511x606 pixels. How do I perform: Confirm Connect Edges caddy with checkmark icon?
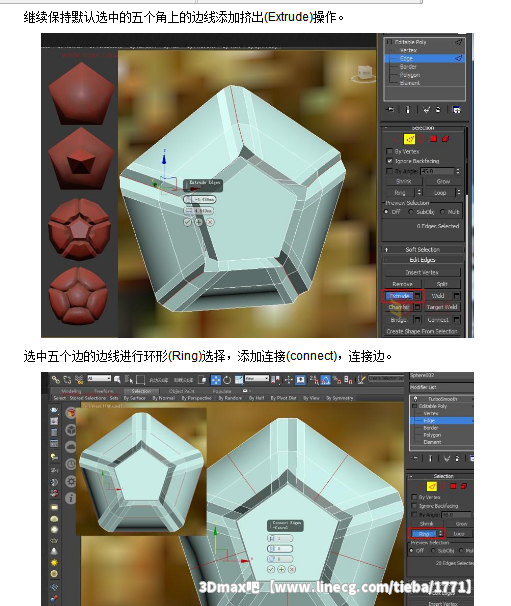271,569
